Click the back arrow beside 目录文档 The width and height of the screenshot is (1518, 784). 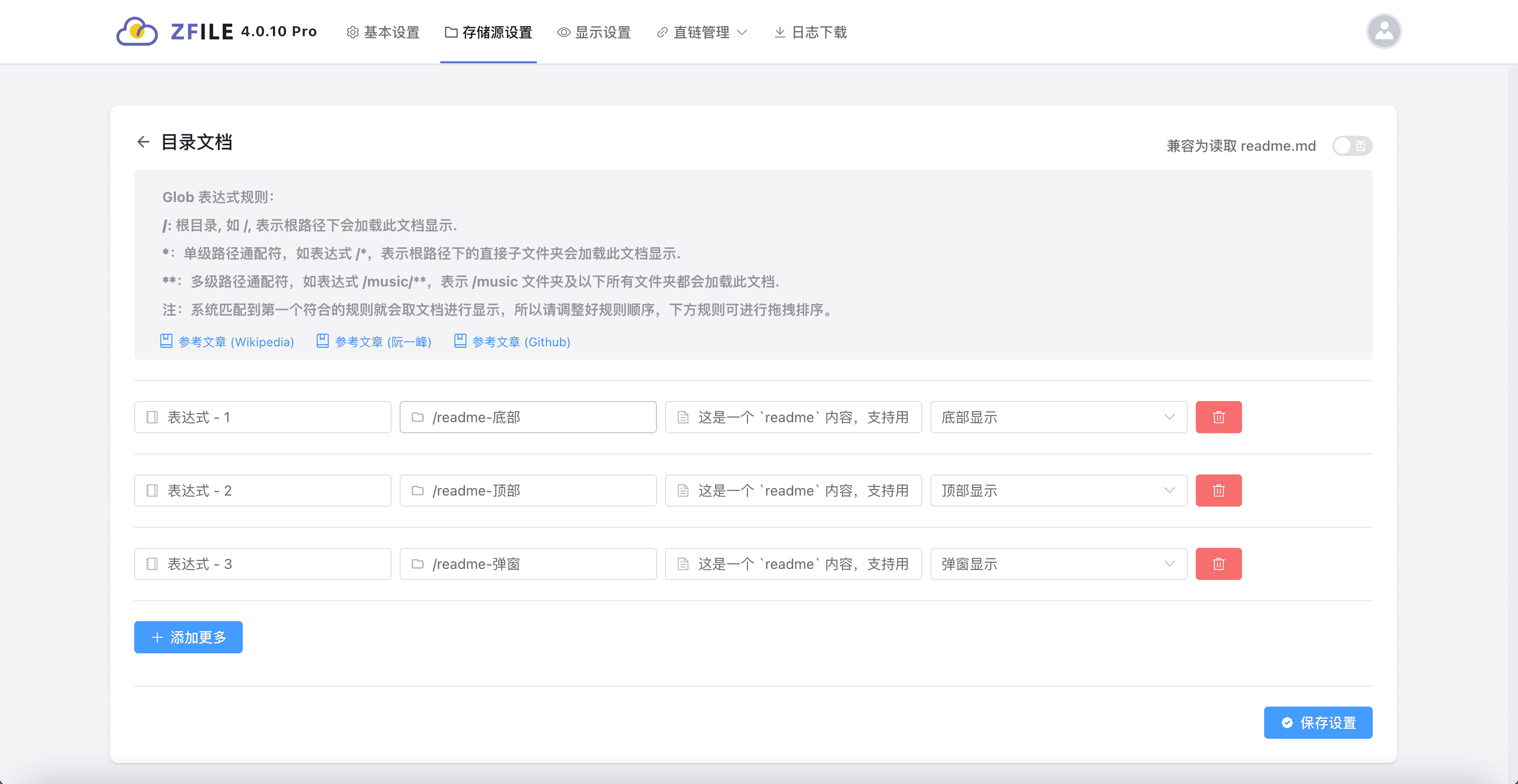[x=143, y=142]
